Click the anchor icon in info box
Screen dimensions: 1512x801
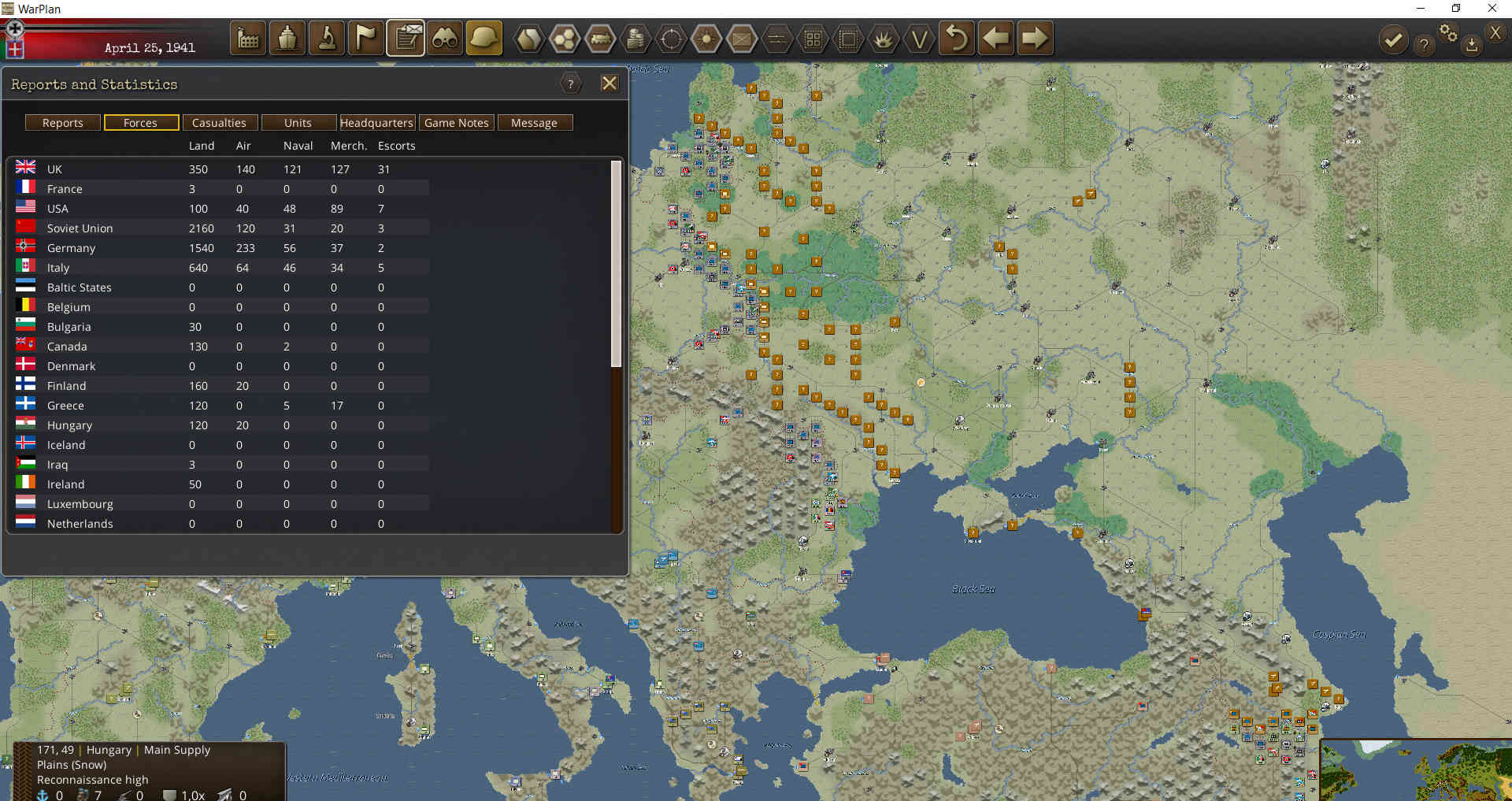(x=43, y=795)
